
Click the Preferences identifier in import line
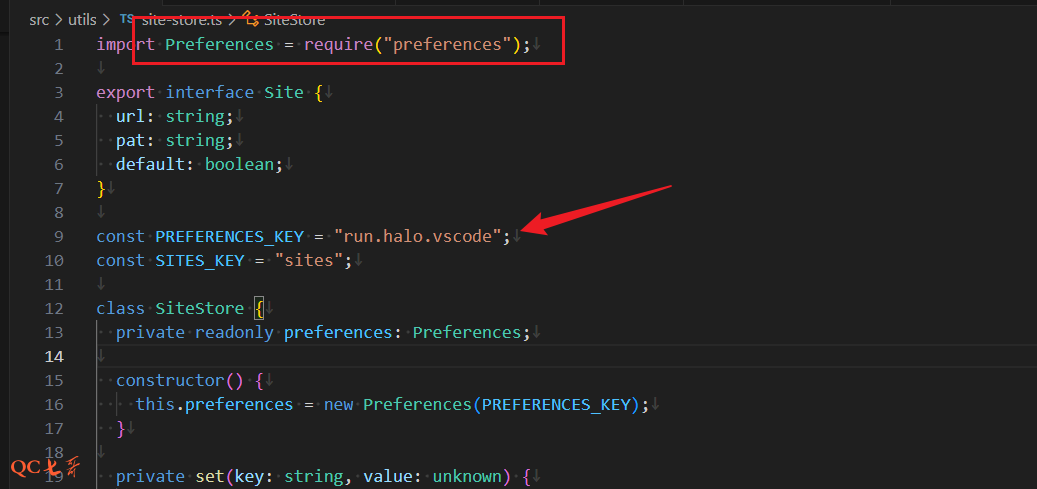click(219, 44)
